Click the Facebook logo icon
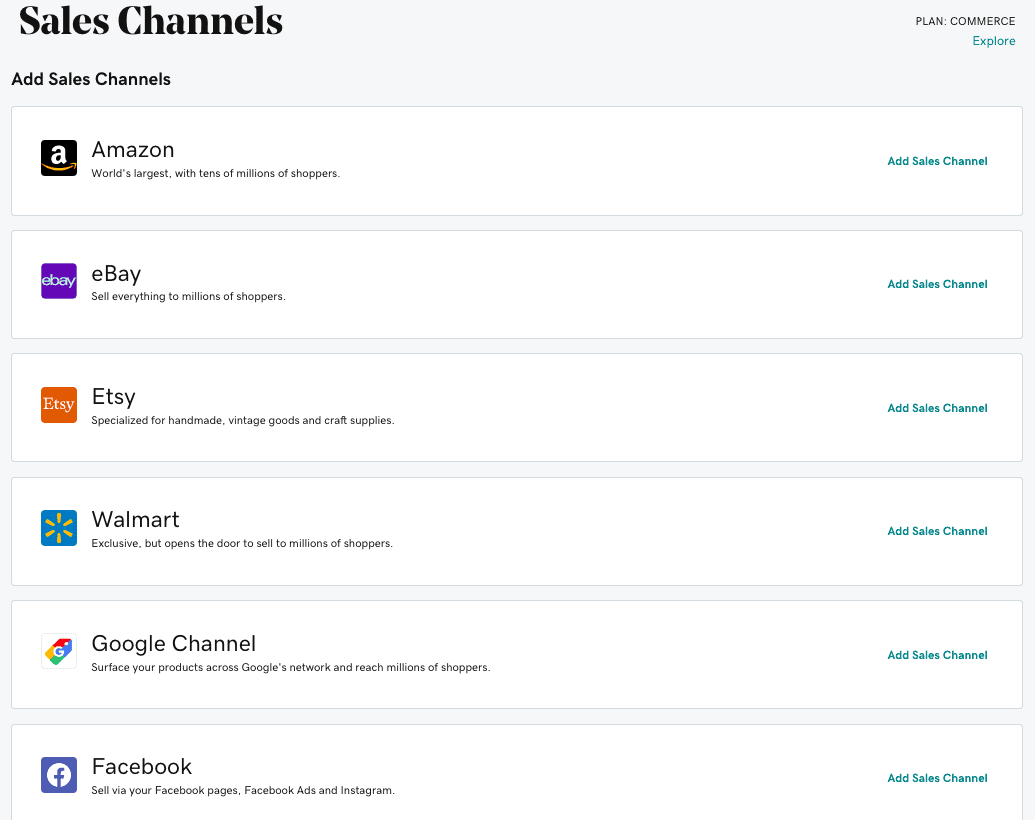This screenshot has height=820, width=1035. (x=59, y=774)
